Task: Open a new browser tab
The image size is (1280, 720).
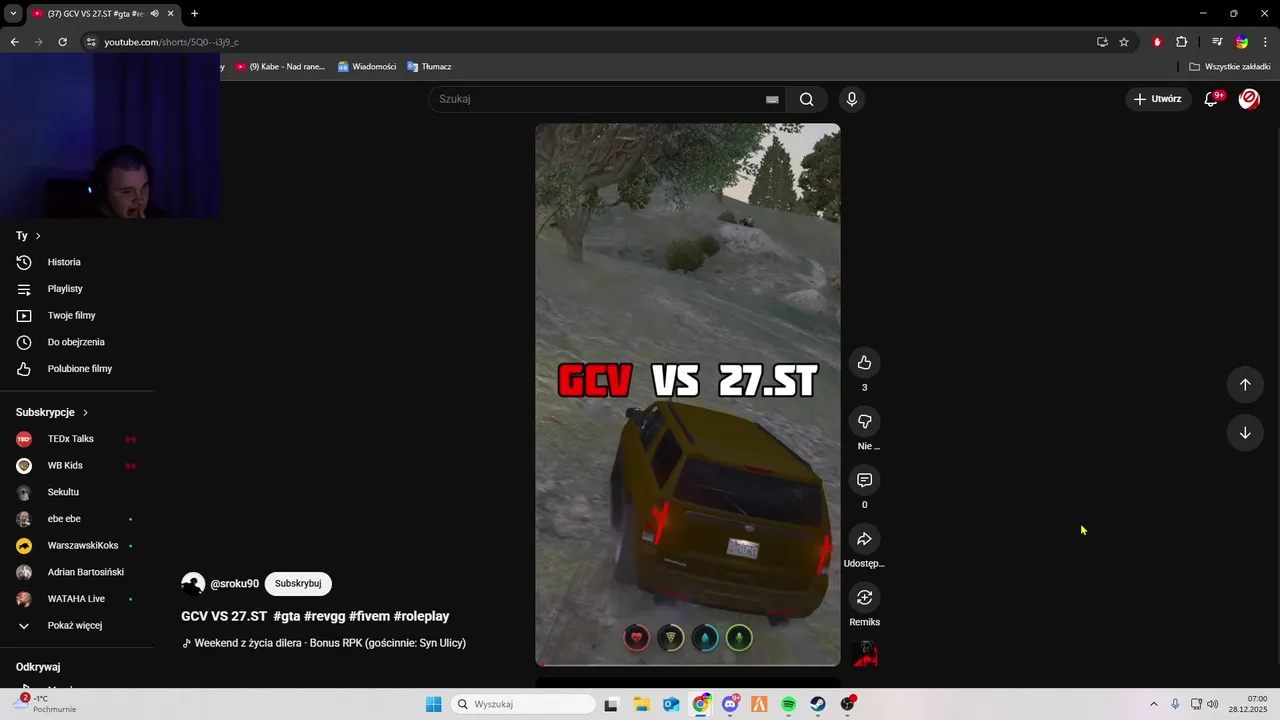Action: click(194, 14)
